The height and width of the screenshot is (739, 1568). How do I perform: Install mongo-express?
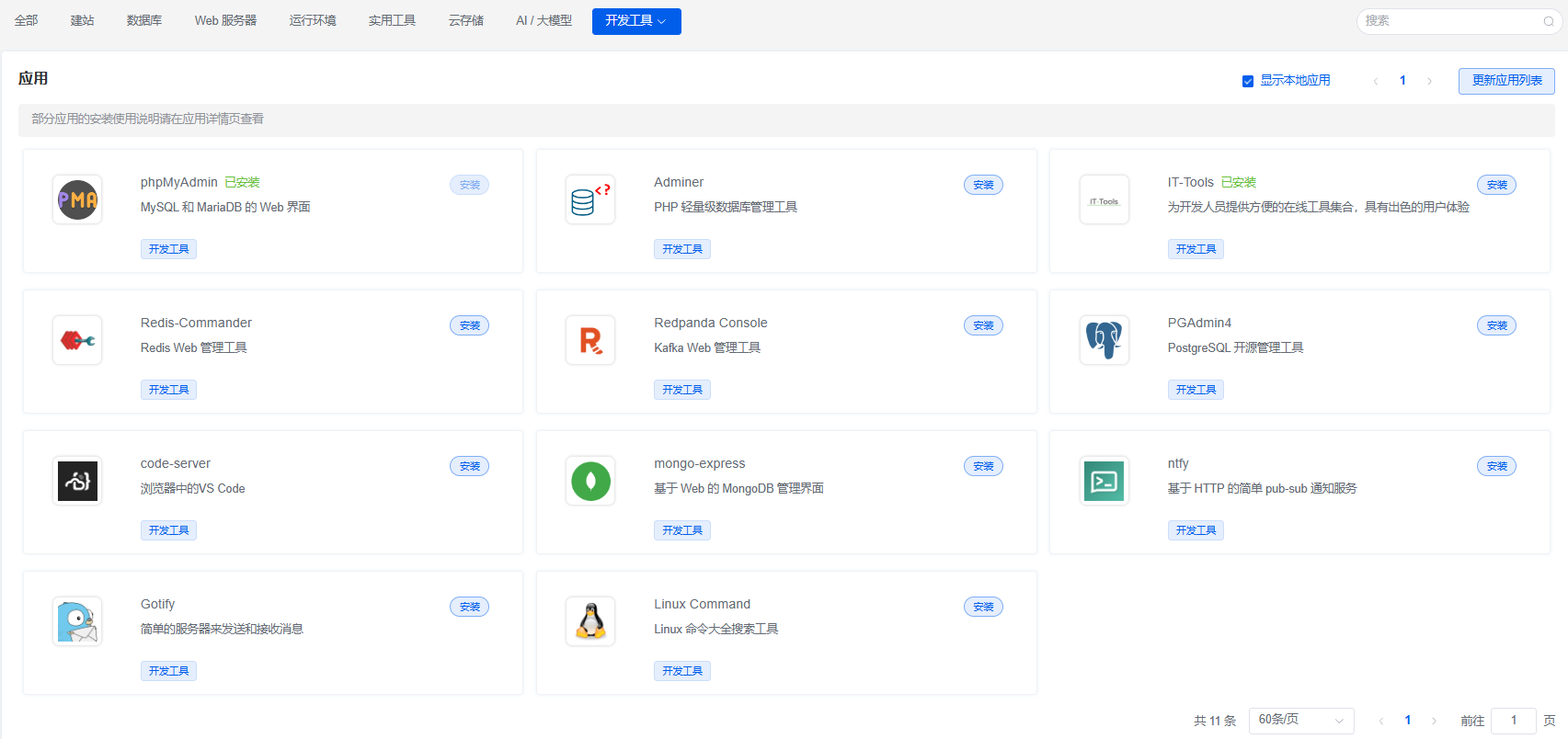point(983,466)
